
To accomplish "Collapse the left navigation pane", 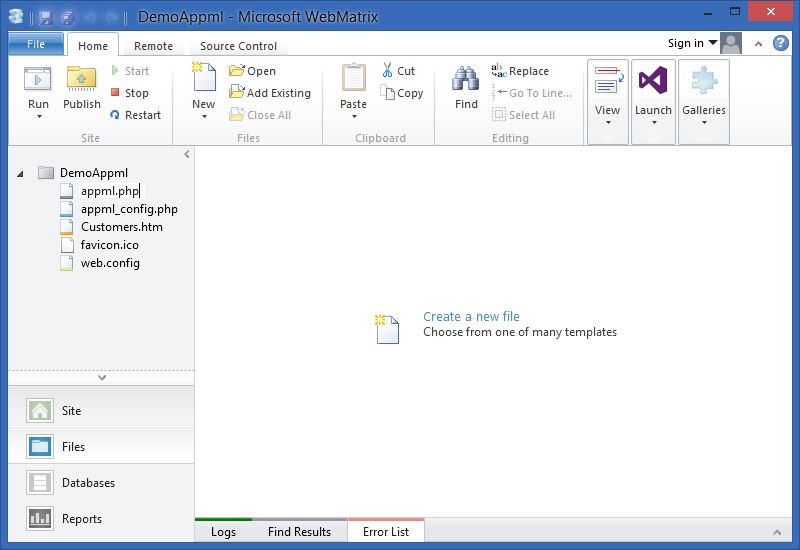I will tap(187, 154).
